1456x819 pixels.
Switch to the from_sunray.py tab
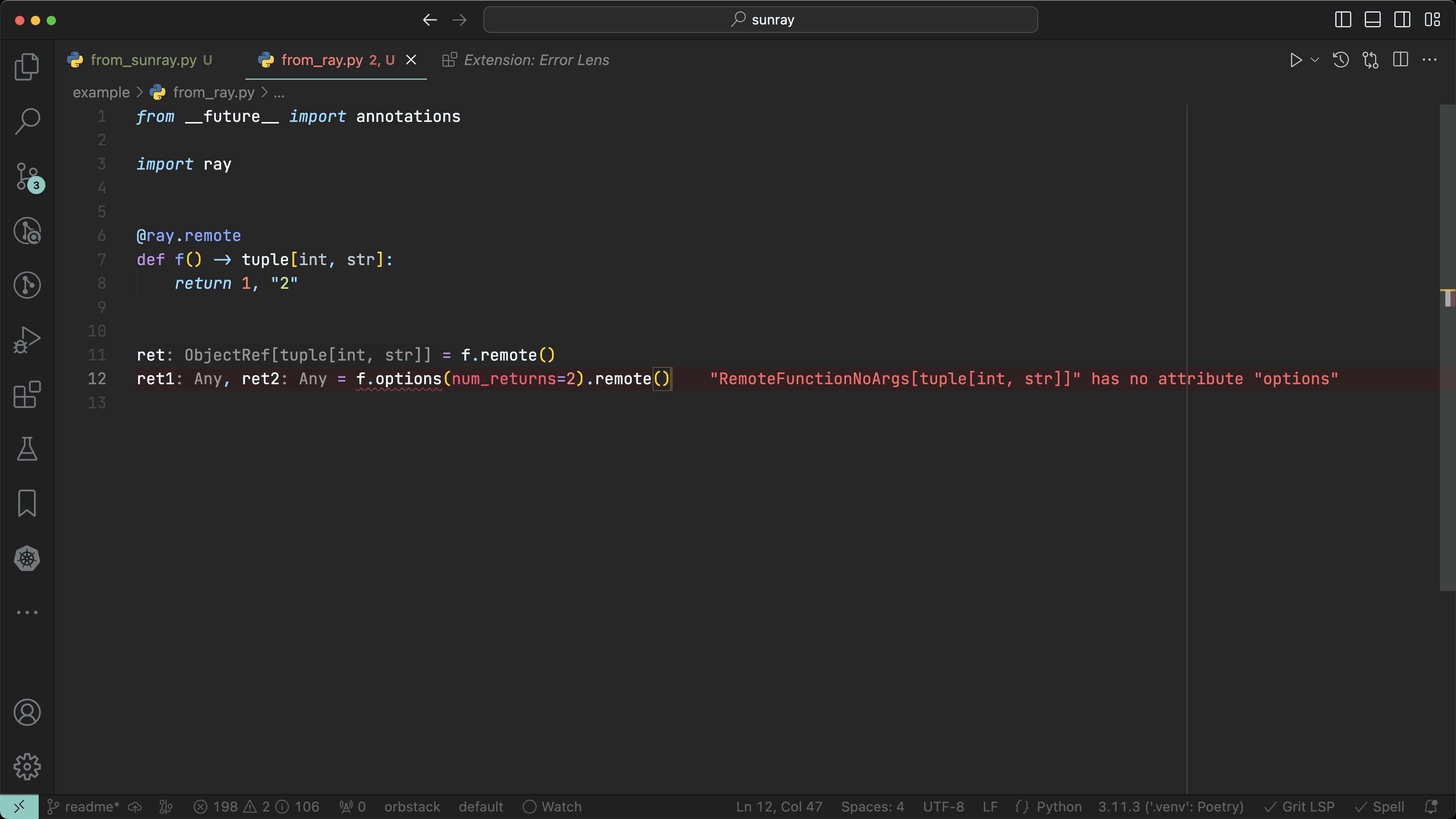coord(144,60)
